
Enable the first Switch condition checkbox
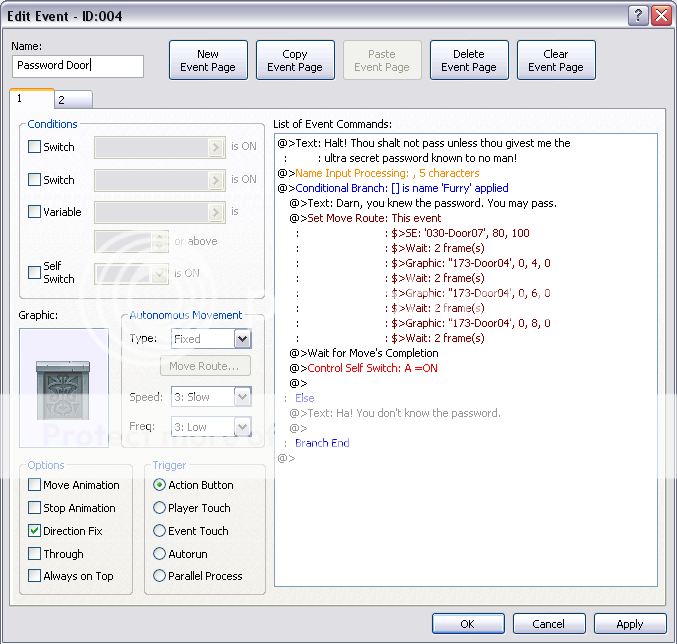pyautogui.click(x=35, y=147)
